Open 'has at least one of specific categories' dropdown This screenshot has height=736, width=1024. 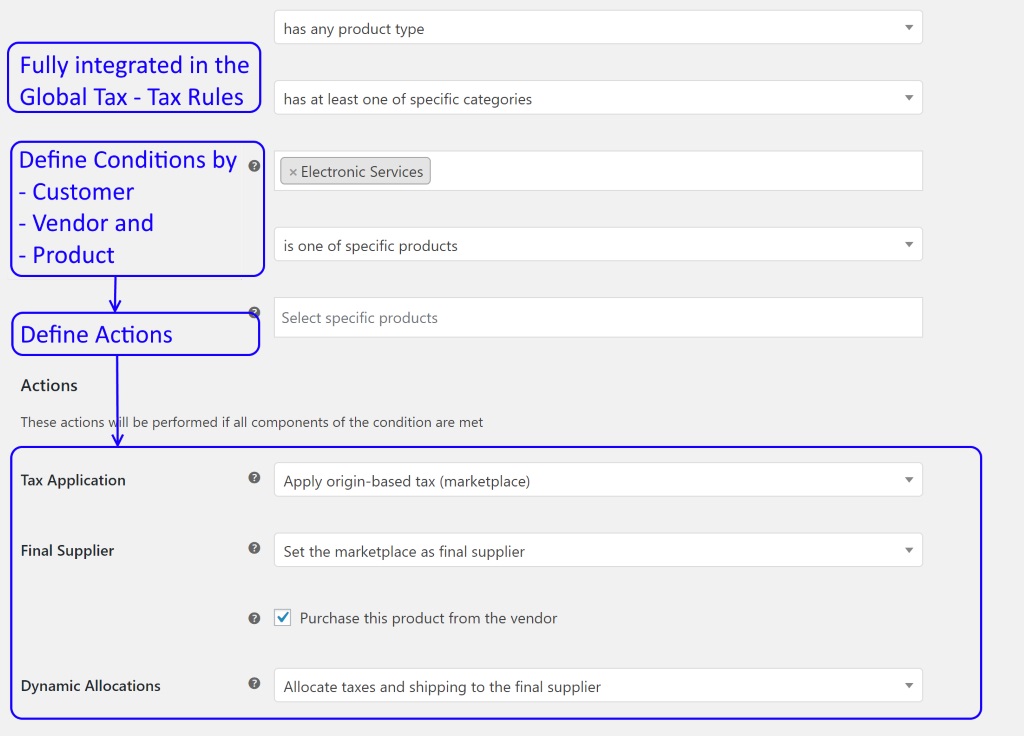[x=598, y=98]
